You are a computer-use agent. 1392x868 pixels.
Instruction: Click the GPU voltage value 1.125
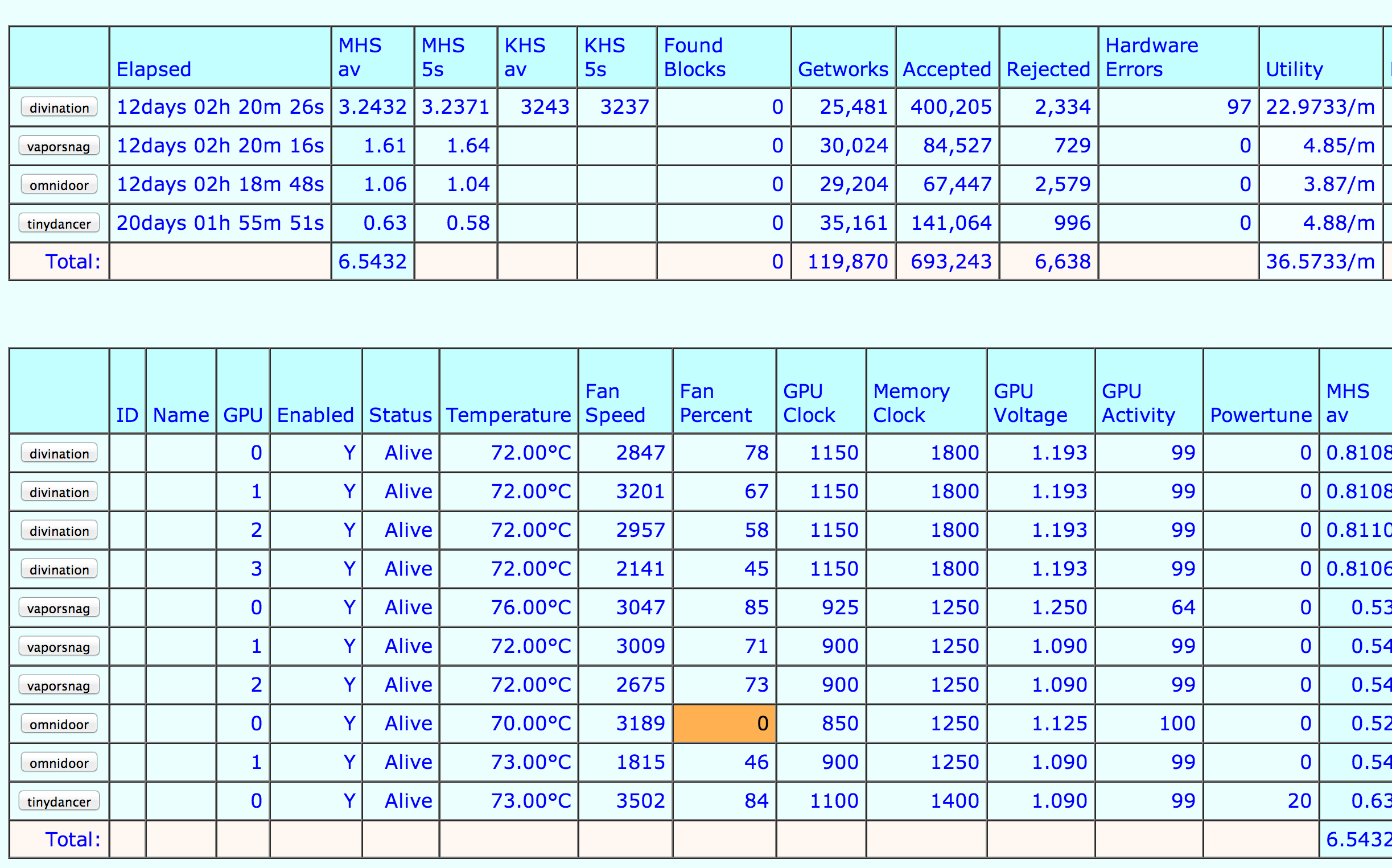pos(1060,724)
